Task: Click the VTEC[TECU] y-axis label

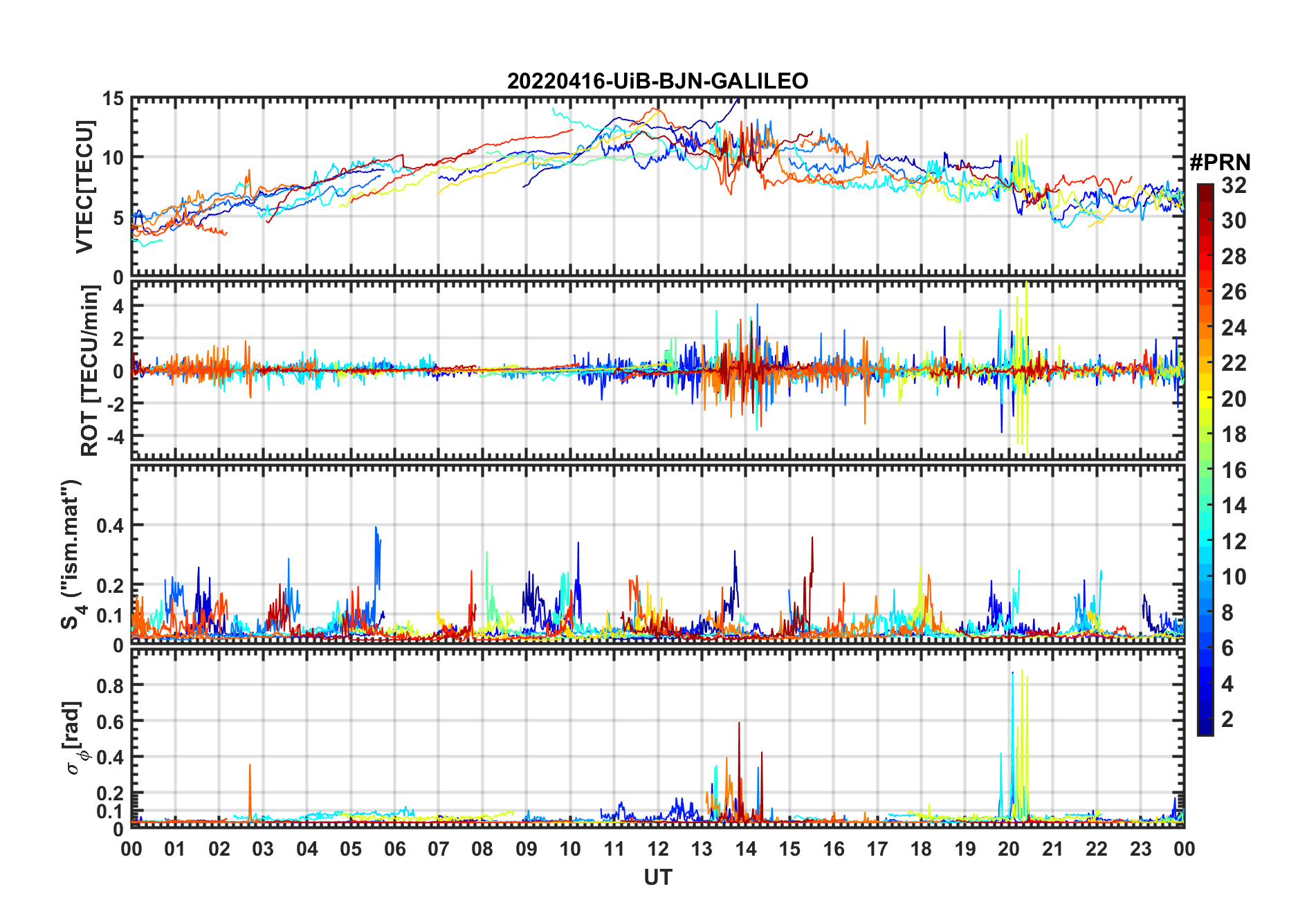Action: pos(84,187)
